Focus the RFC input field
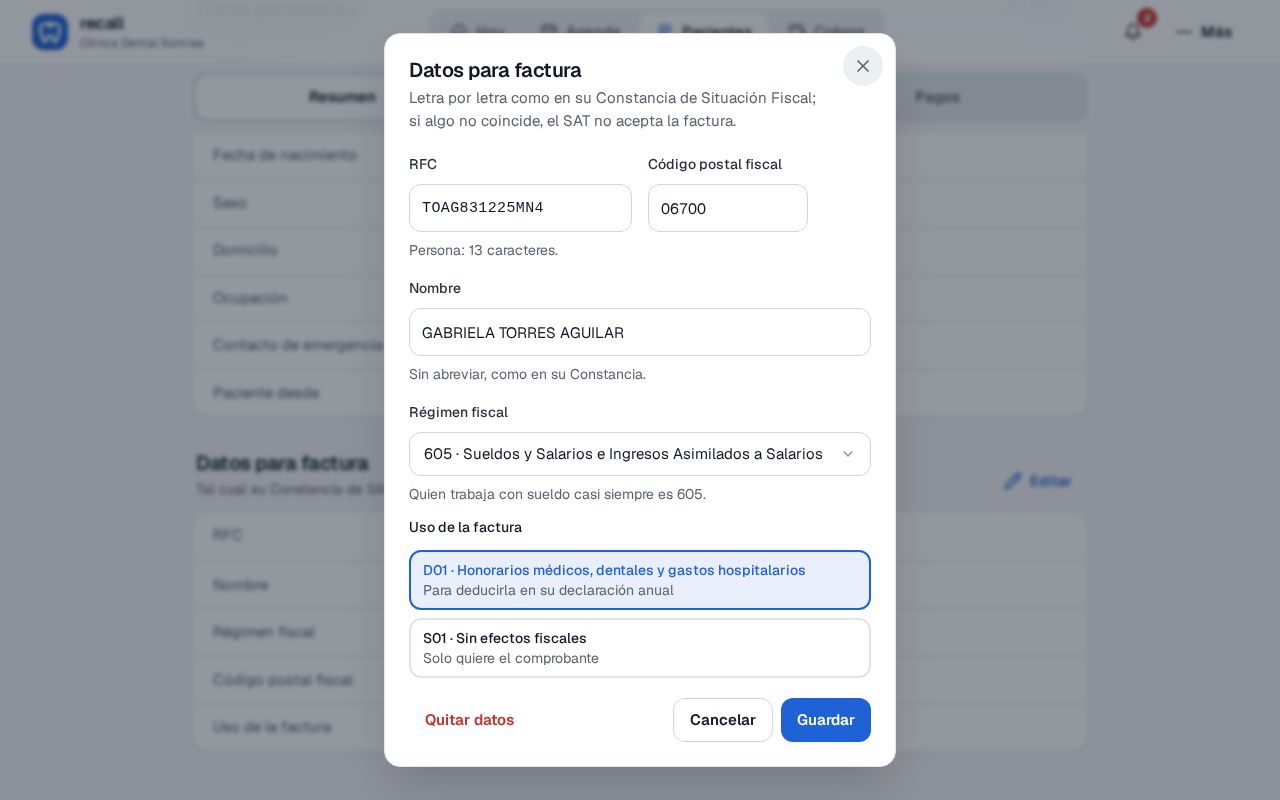The image size is (1280, 800). point(520,208)
